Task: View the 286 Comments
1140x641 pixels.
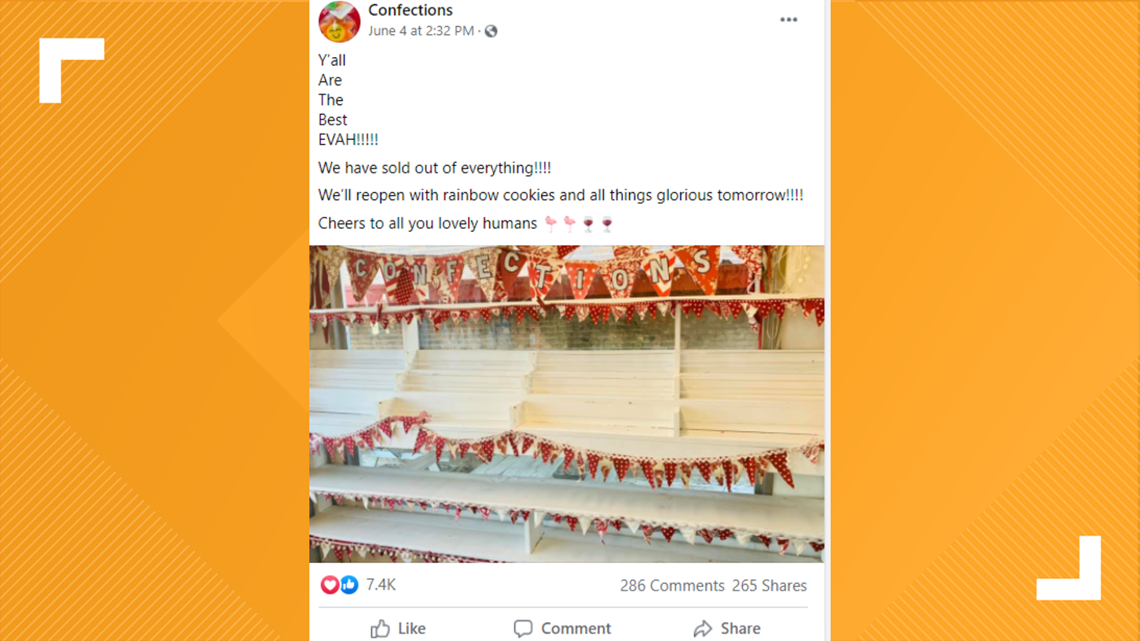Action: [672, 586]
